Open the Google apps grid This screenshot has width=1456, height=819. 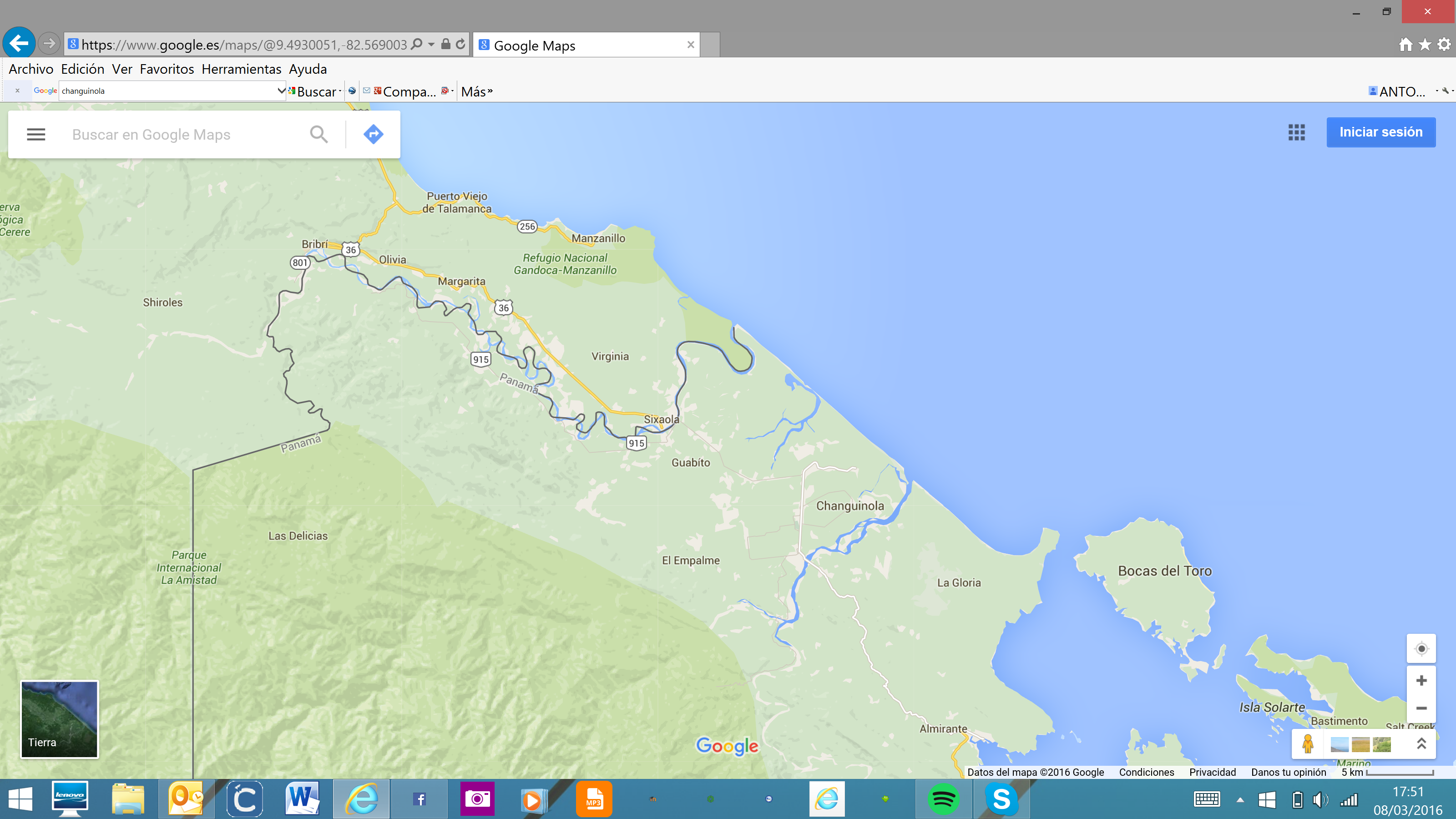(1297, 132)
